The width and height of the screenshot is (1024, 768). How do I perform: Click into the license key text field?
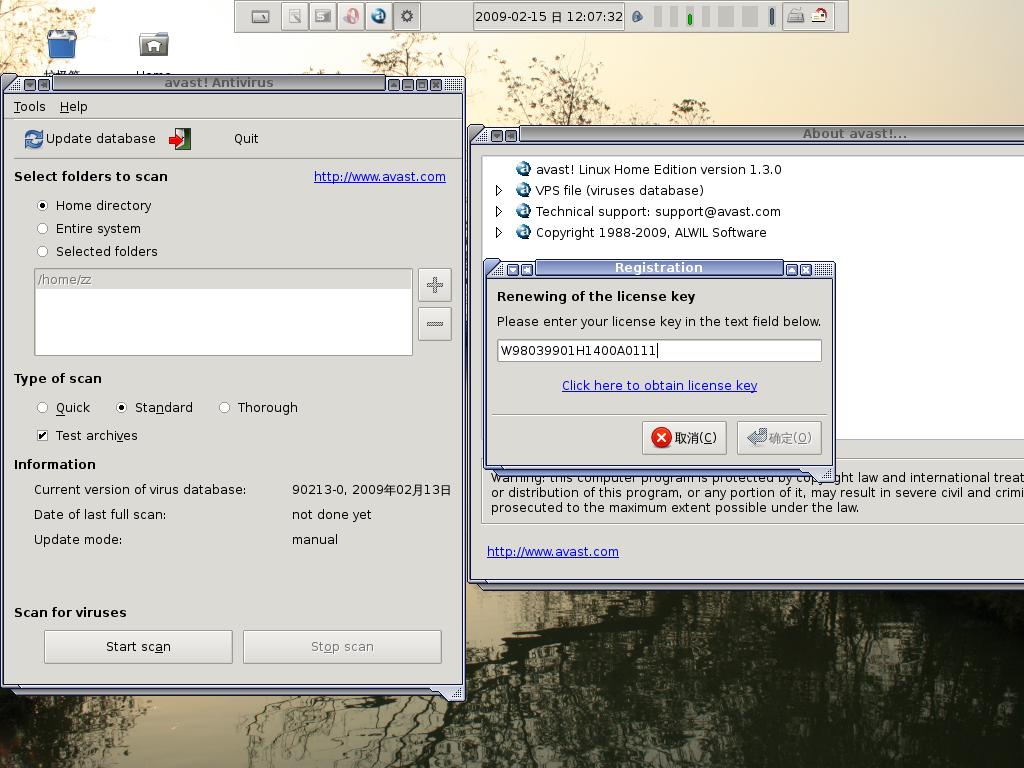[659, 351]
